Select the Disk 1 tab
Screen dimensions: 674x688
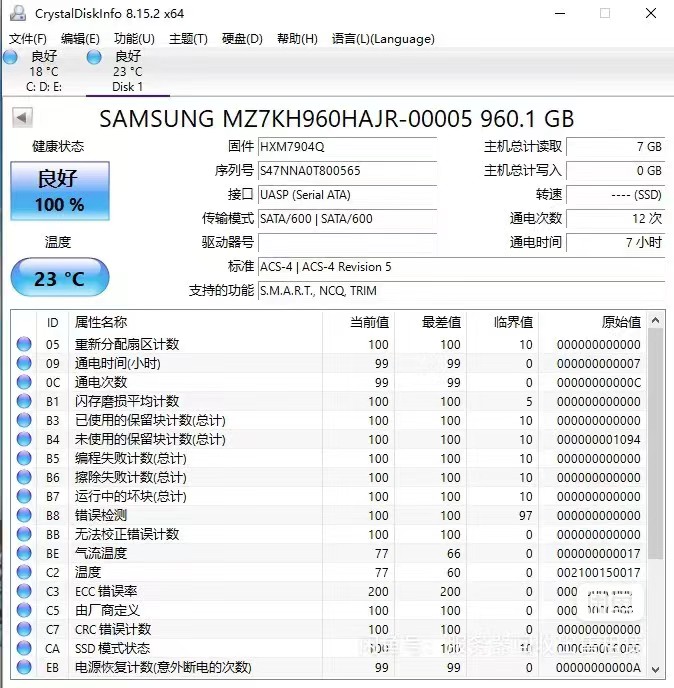[x=128, y=72]
